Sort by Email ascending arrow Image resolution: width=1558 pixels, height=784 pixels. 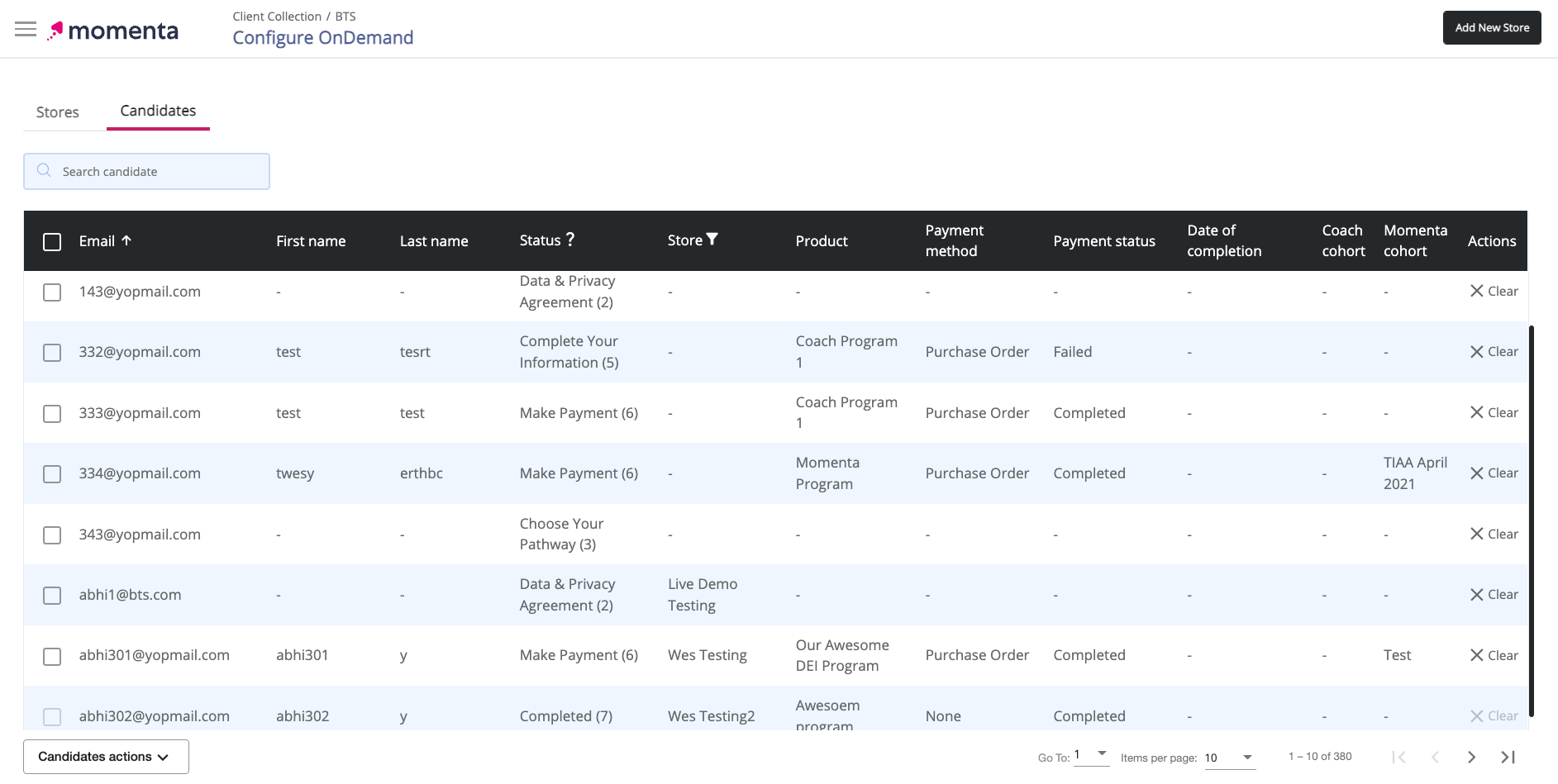pyautogui.click(x=126, y=240)
